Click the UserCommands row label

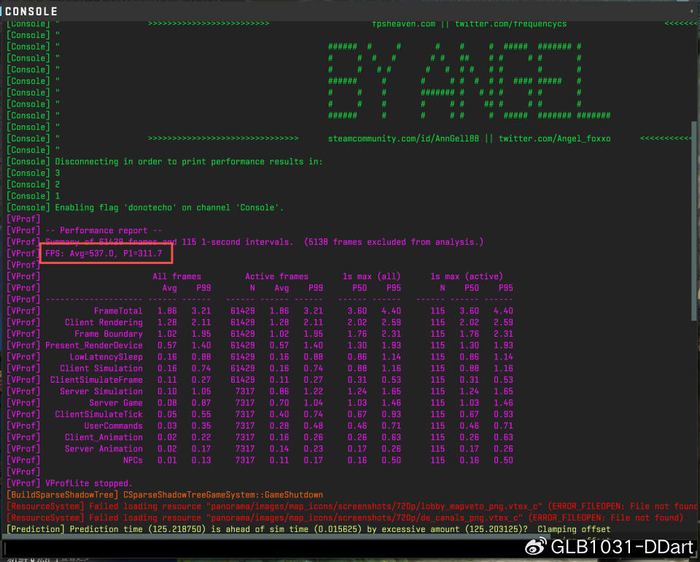[x=113, y=426]
